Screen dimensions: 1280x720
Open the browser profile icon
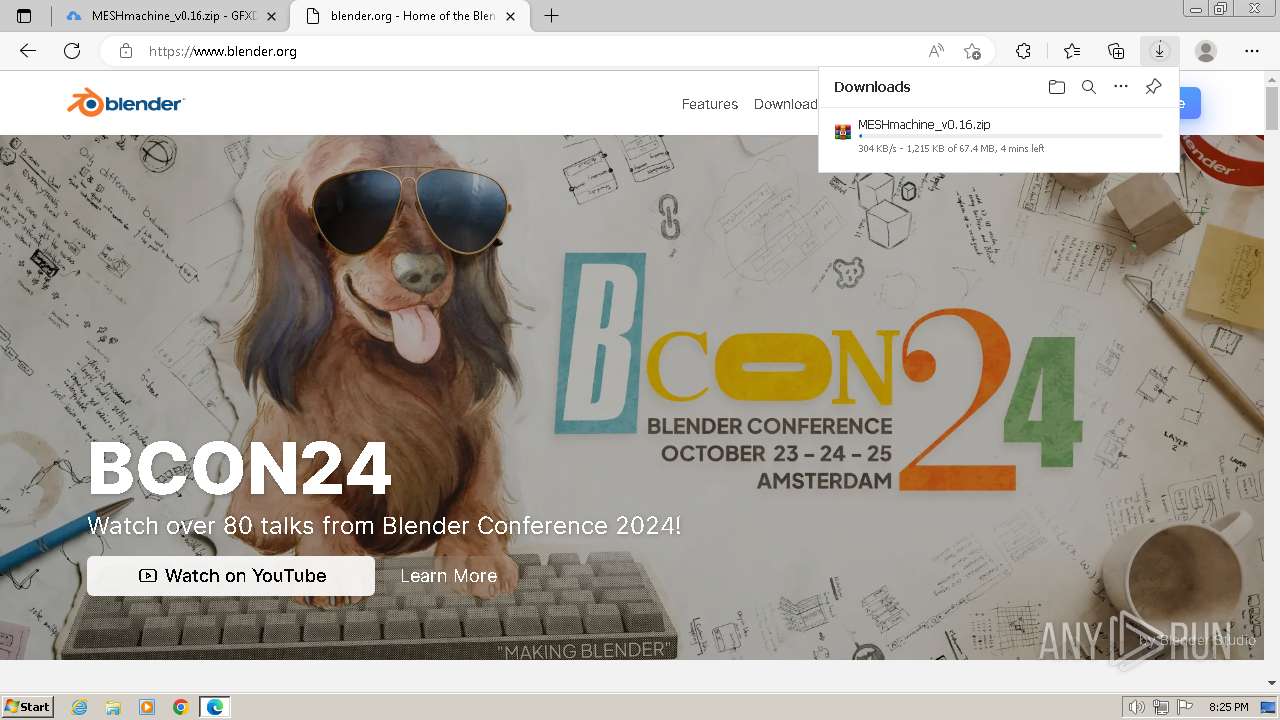click(1206, 51)
